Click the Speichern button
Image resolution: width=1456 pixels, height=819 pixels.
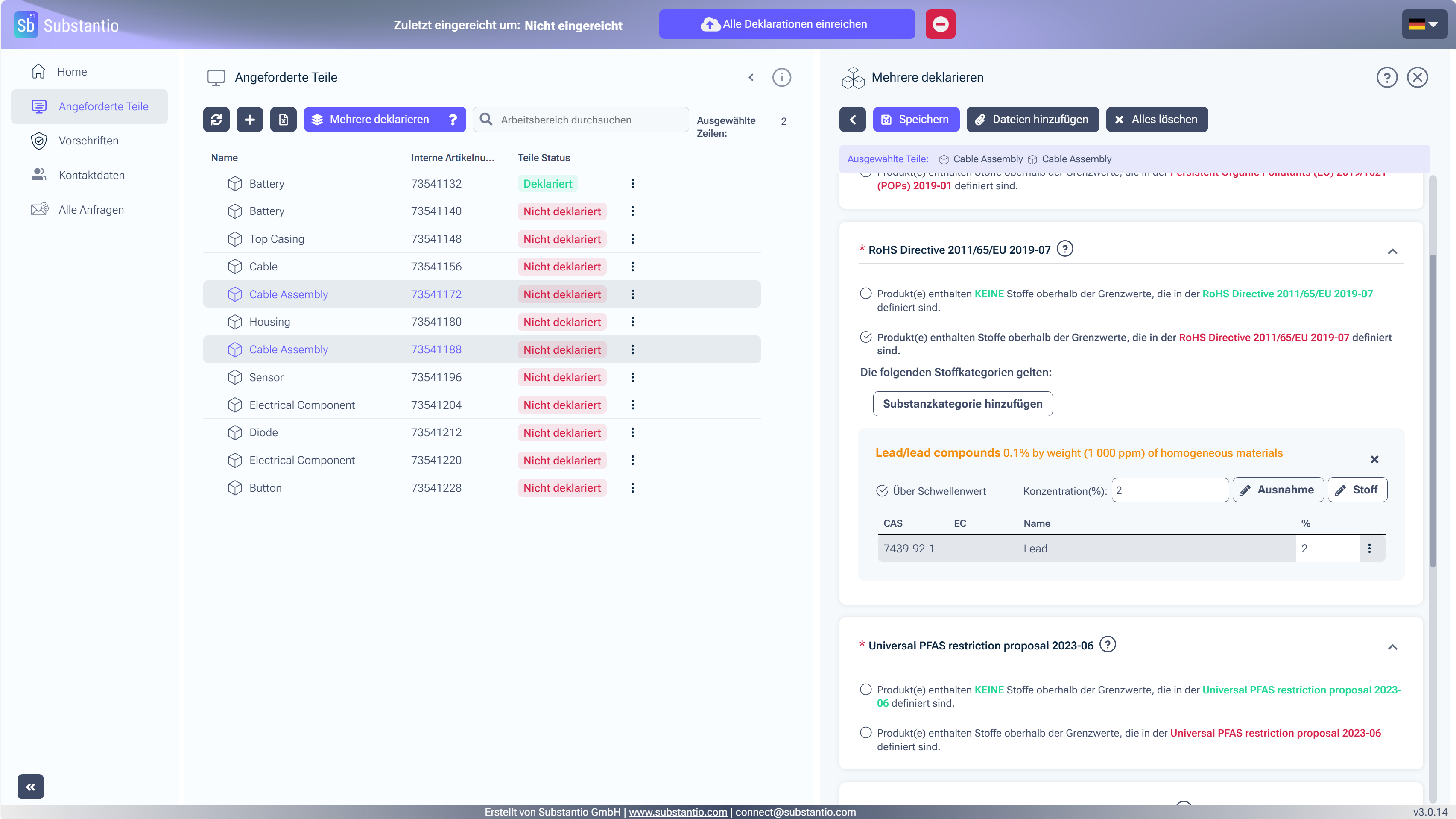pos(915,119)
